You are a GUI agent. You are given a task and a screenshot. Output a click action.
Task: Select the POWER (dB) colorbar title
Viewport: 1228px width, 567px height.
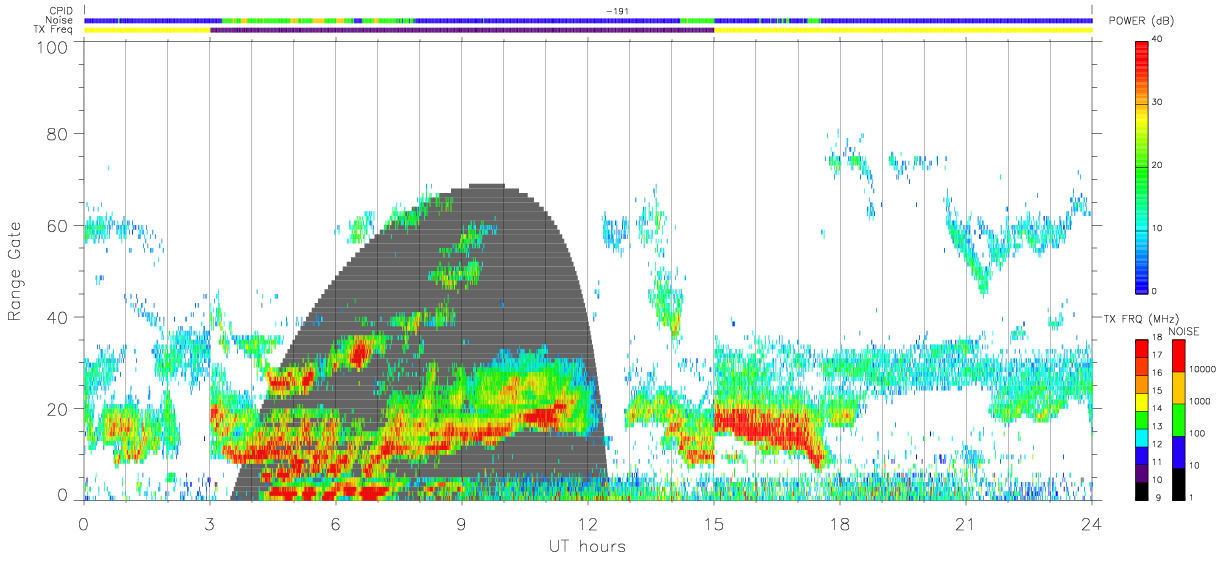[x=1140, y=21]
